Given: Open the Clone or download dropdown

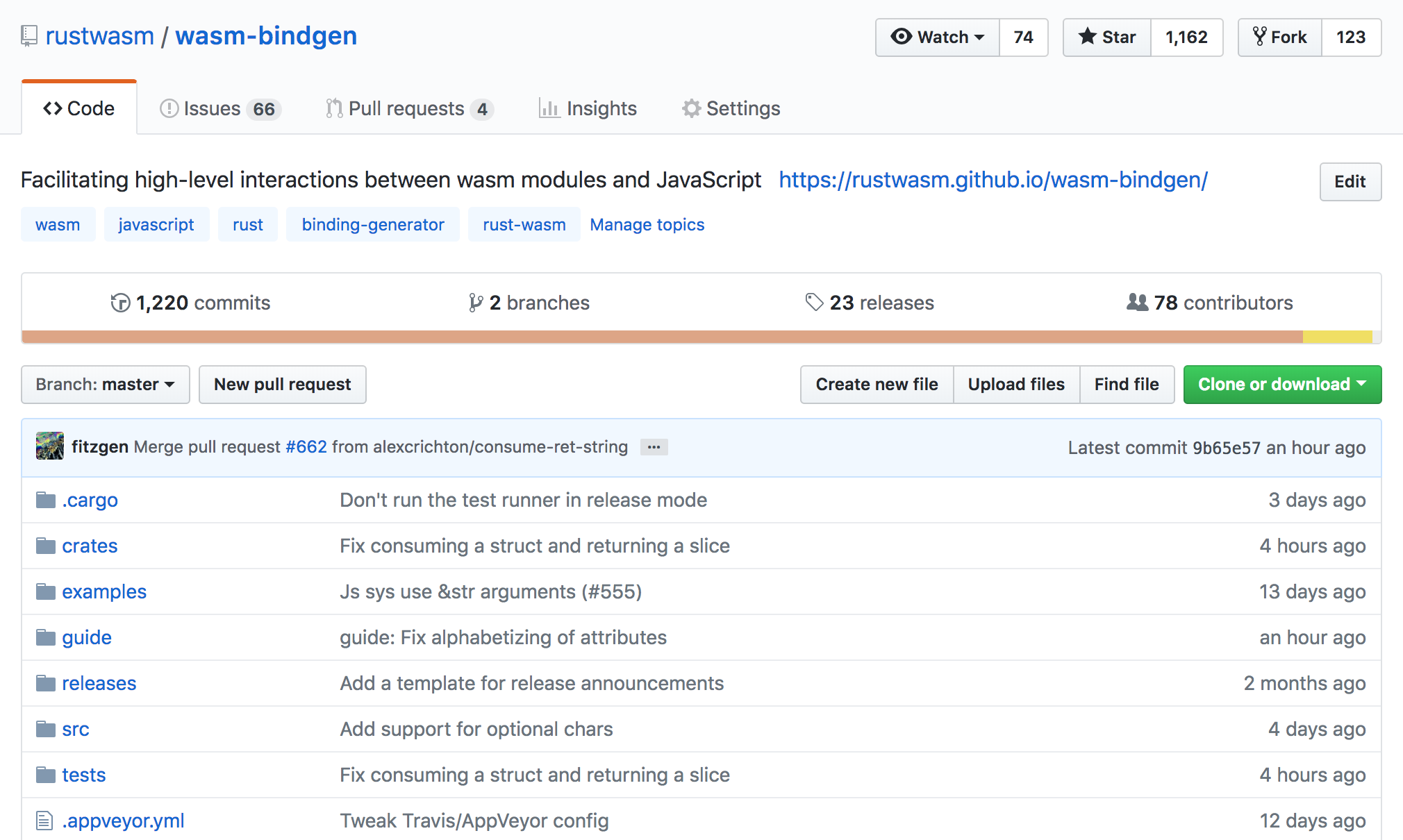Looking at the screenshot, I should click(1282, 385).
